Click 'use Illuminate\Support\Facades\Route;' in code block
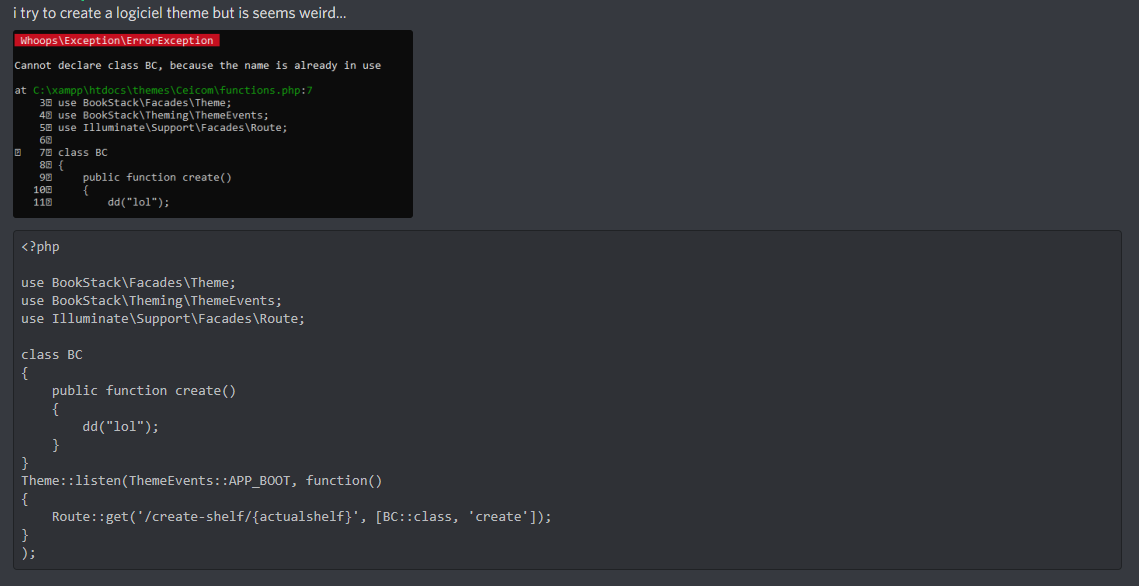Image resolution: width=1139 pixels, height=586 pixels. coord(163,319)
